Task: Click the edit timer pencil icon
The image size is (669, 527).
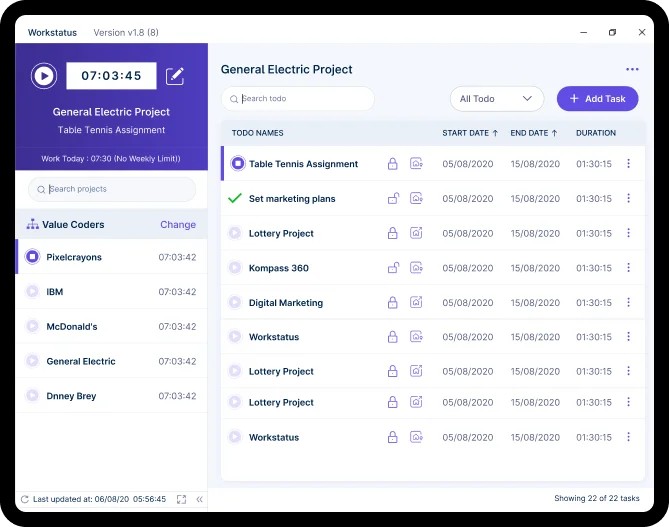Action: click(x=175, y=76)
